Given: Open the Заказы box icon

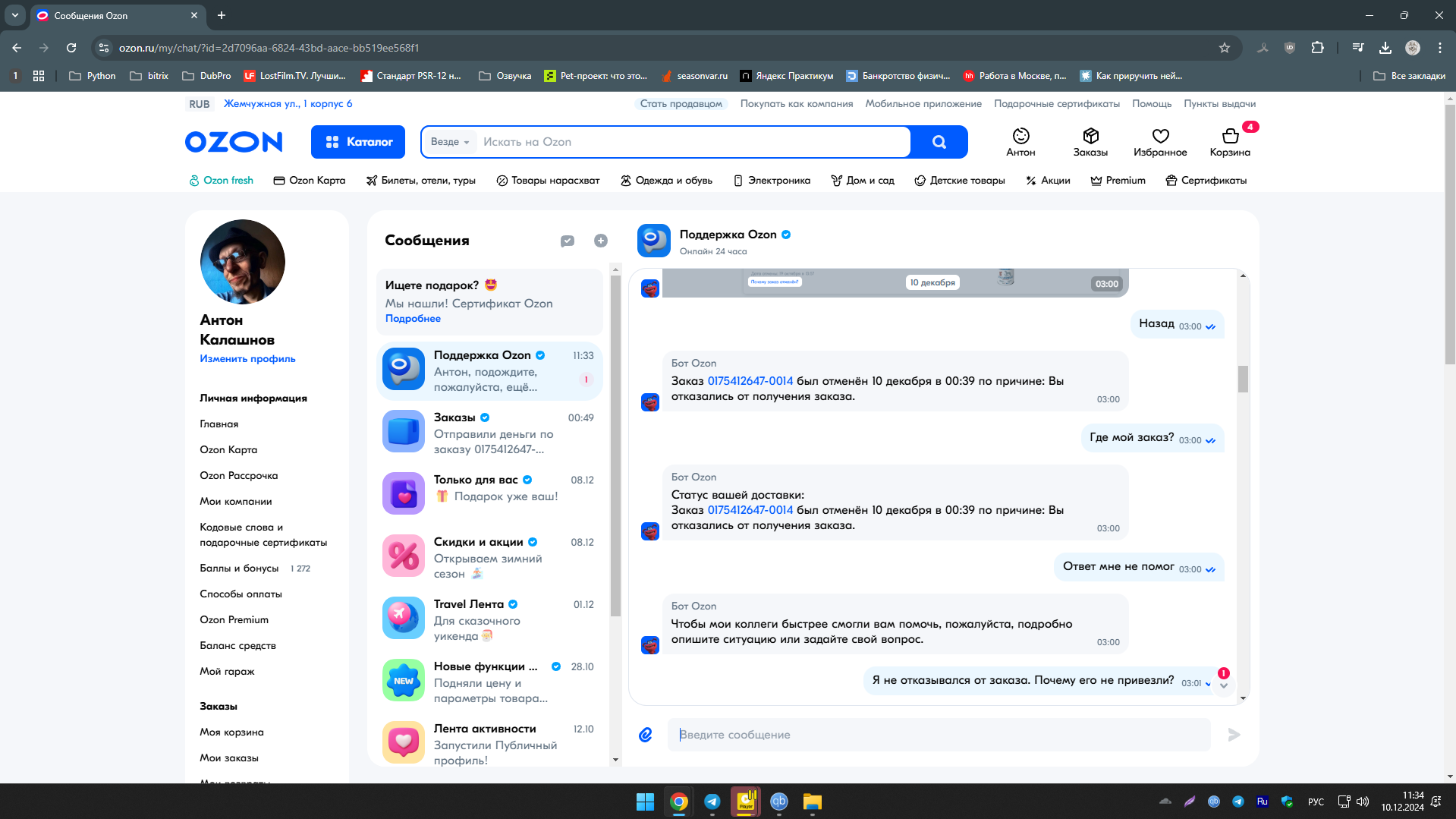Looking at the screenshot, I should (1090, 142).
